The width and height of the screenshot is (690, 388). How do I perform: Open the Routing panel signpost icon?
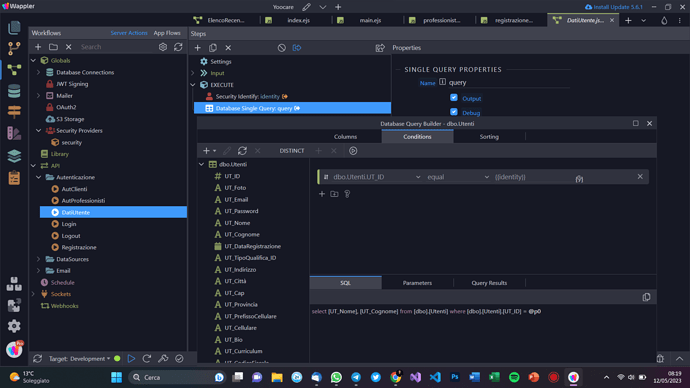point(14,112)
